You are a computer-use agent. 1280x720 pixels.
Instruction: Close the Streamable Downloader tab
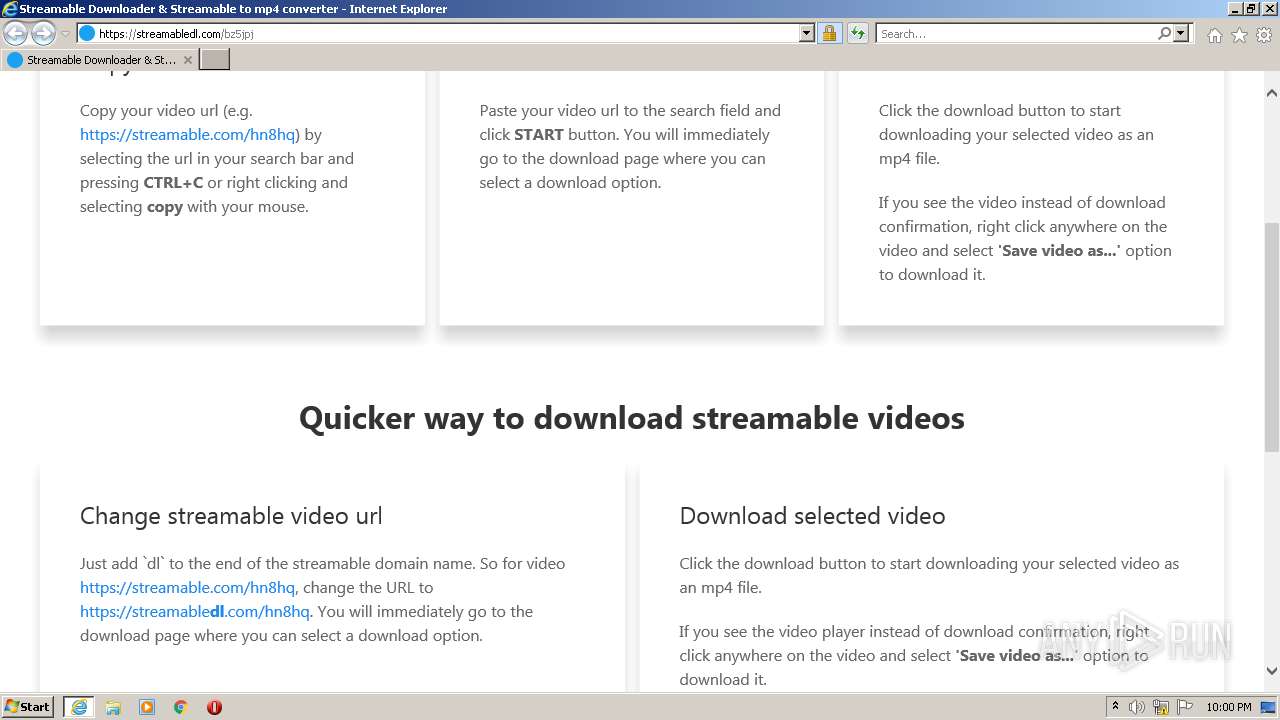(187, 60)
